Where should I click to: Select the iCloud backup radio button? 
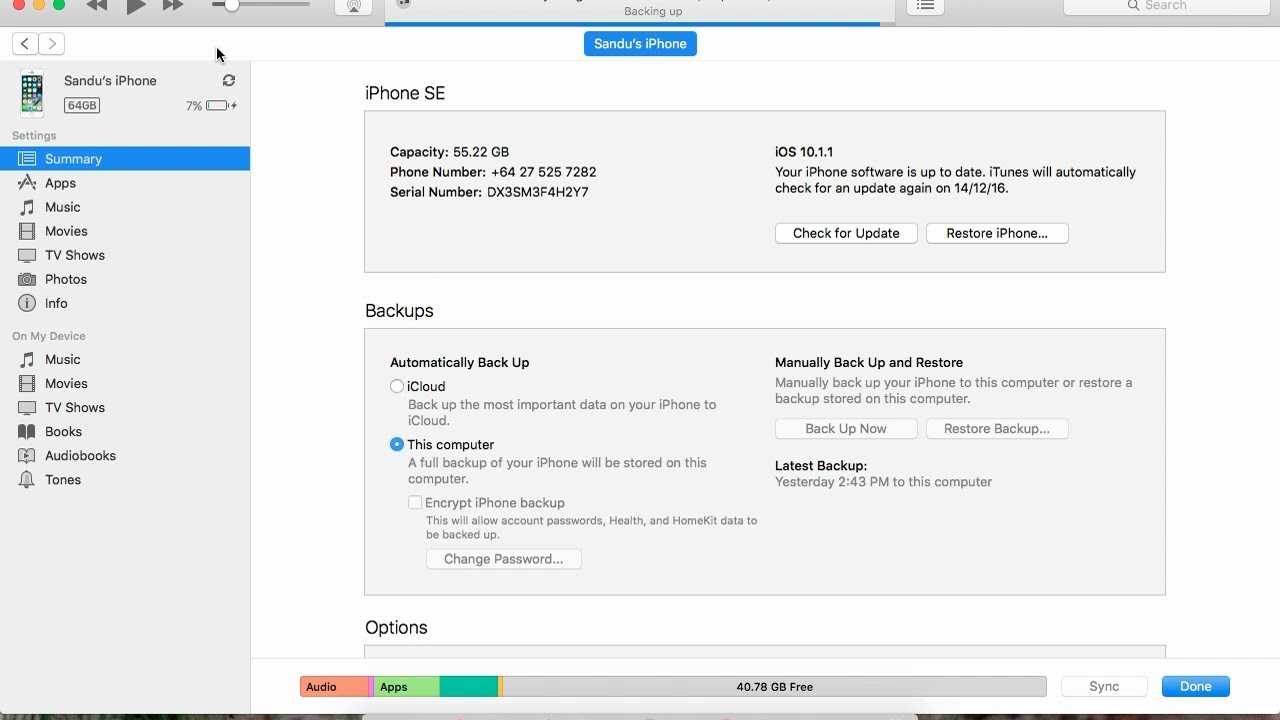pos(397,386)
